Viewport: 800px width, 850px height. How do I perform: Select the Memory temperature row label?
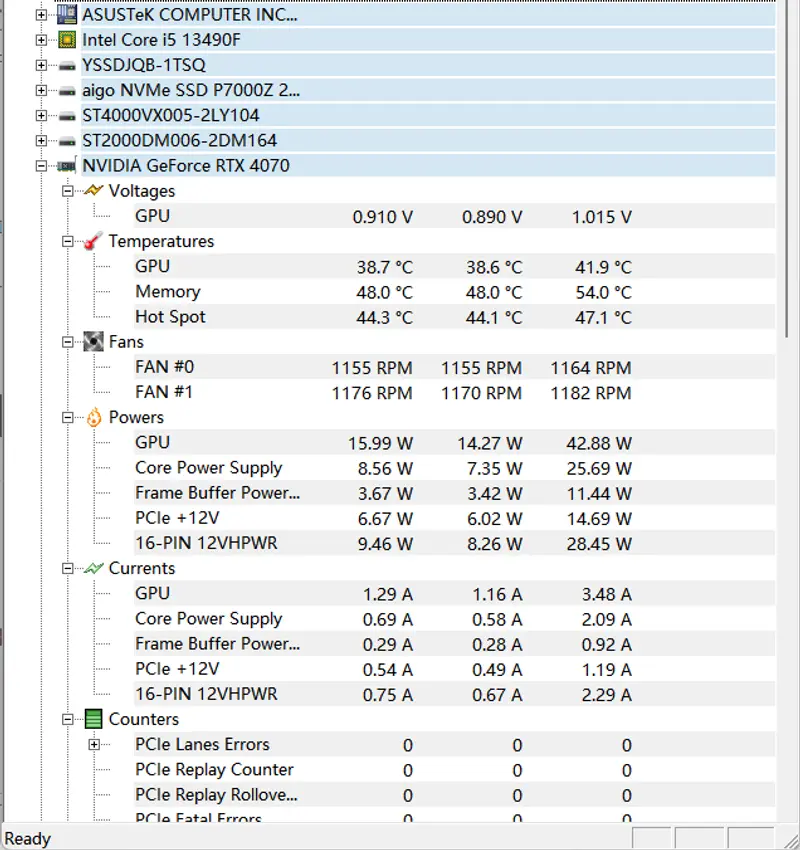point(168,292)
